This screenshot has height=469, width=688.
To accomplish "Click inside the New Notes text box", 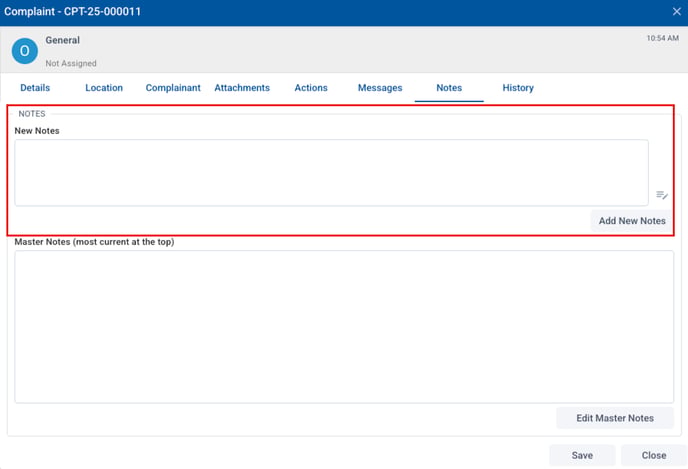I will coord(331,172).
